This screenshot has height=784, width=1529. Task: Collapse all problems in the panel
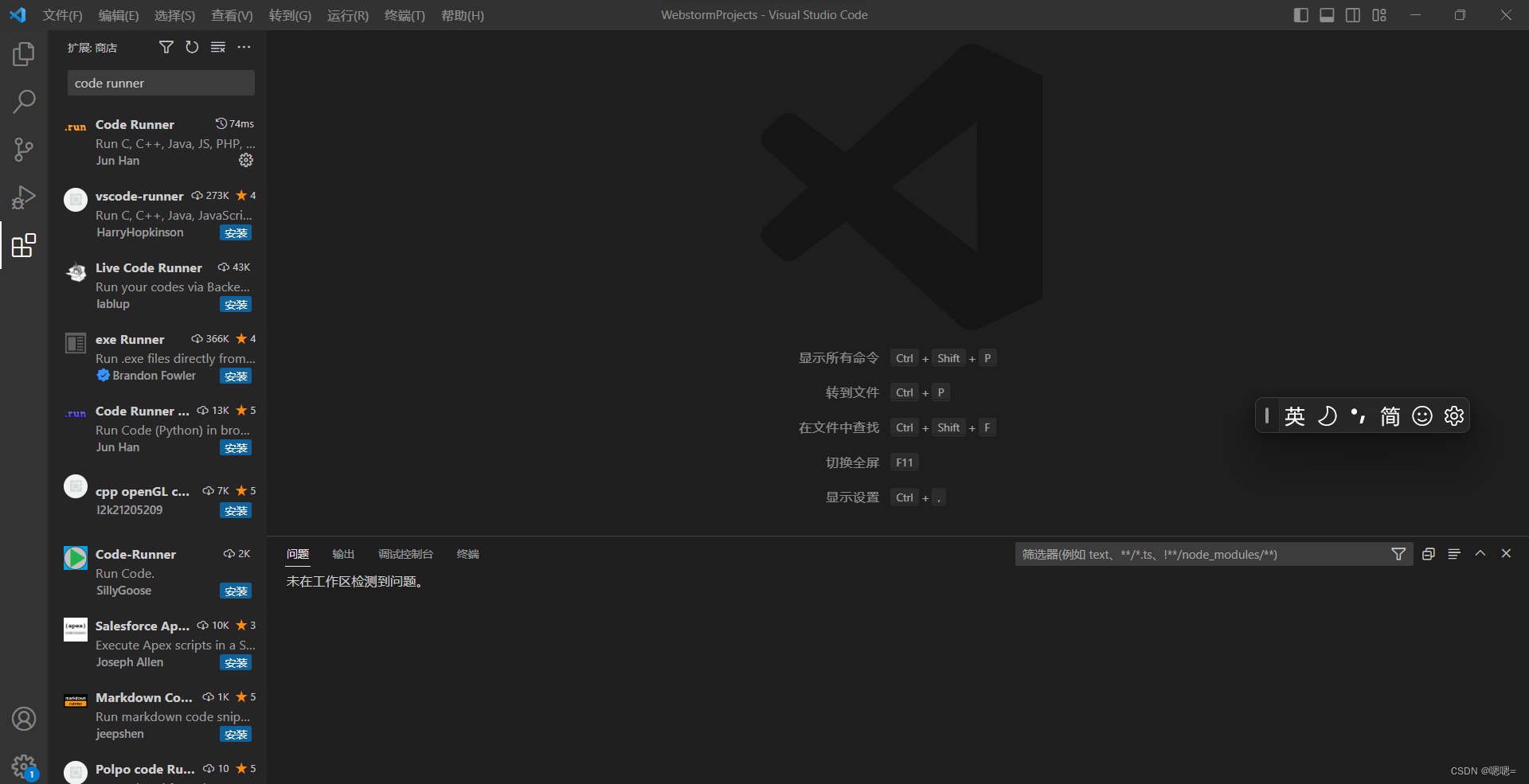click(x=1429, y=554)
